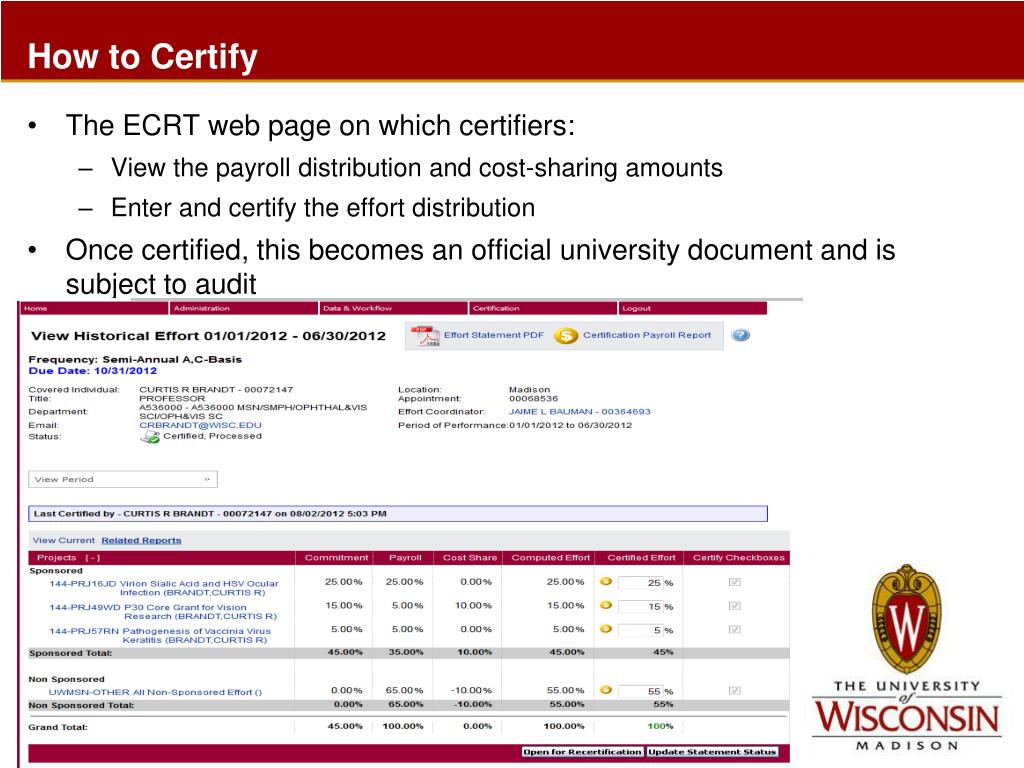Click the Certify Checkboxes column header
The image size is (1024, 768).
tap(739, 558)
